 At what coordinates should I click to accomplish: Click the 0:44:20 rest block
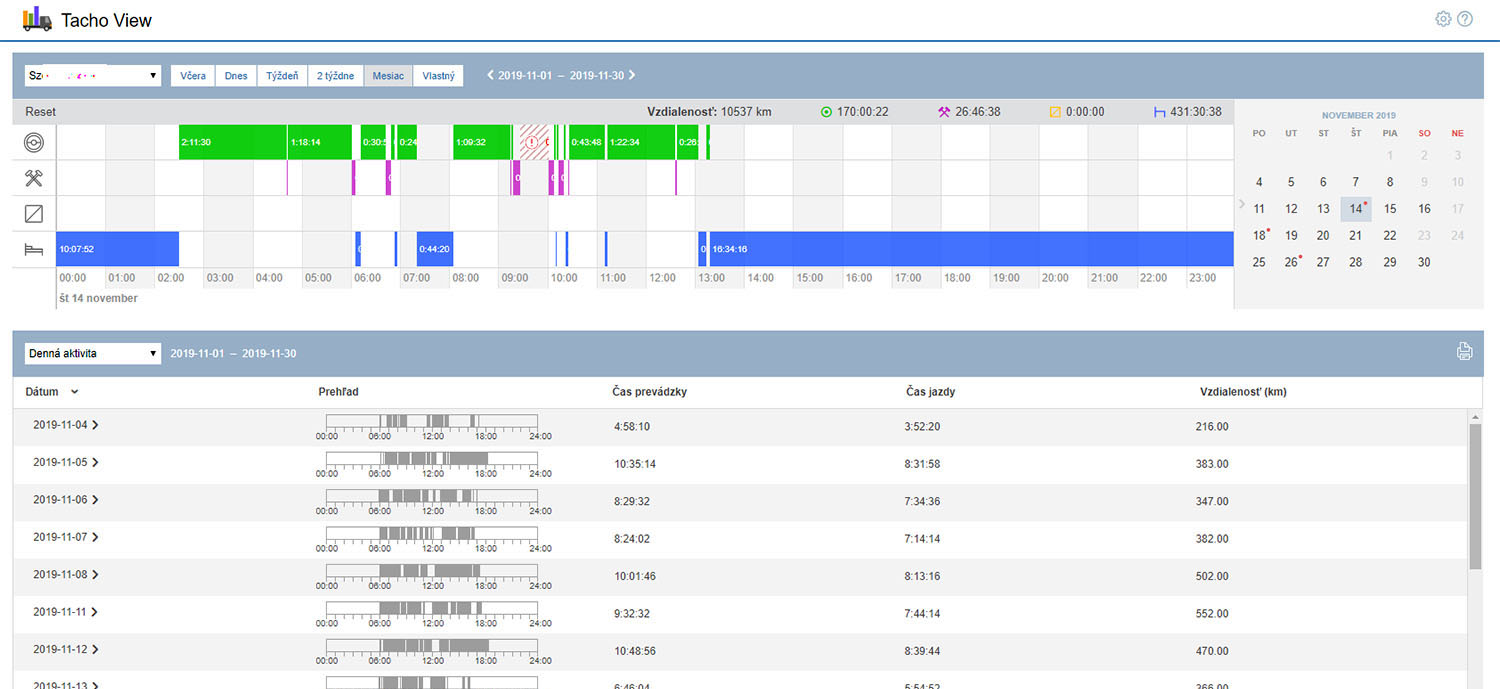(435, 248)
